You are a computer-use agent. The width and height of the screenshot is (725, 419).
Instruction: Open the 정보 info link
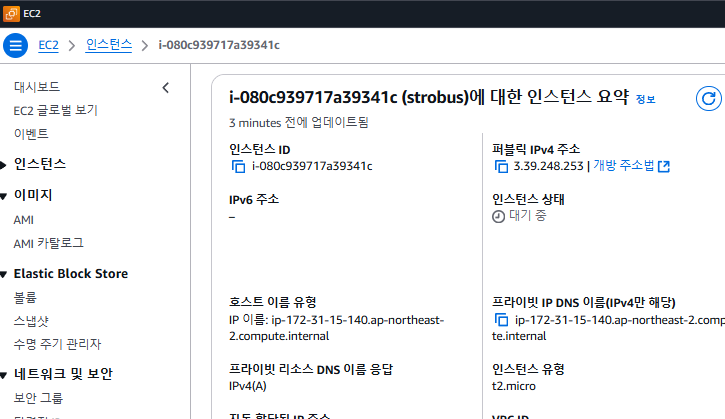(x=645, y=99)
